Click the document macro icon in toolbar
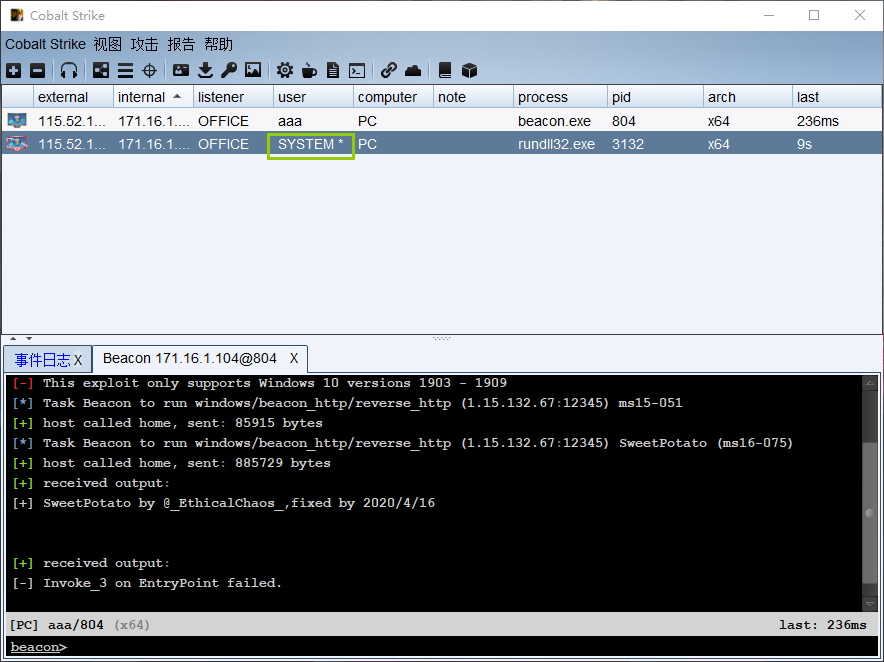884x662 pixels. click(333, 70)
